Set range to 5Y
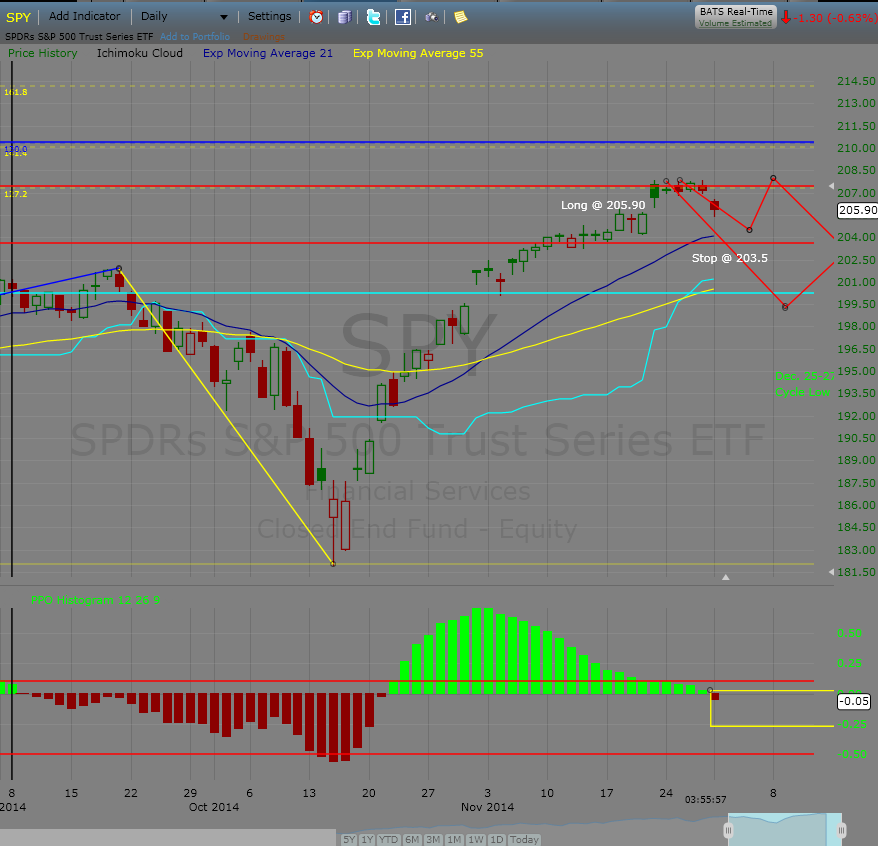878x846 pixels. pos(349,839)
